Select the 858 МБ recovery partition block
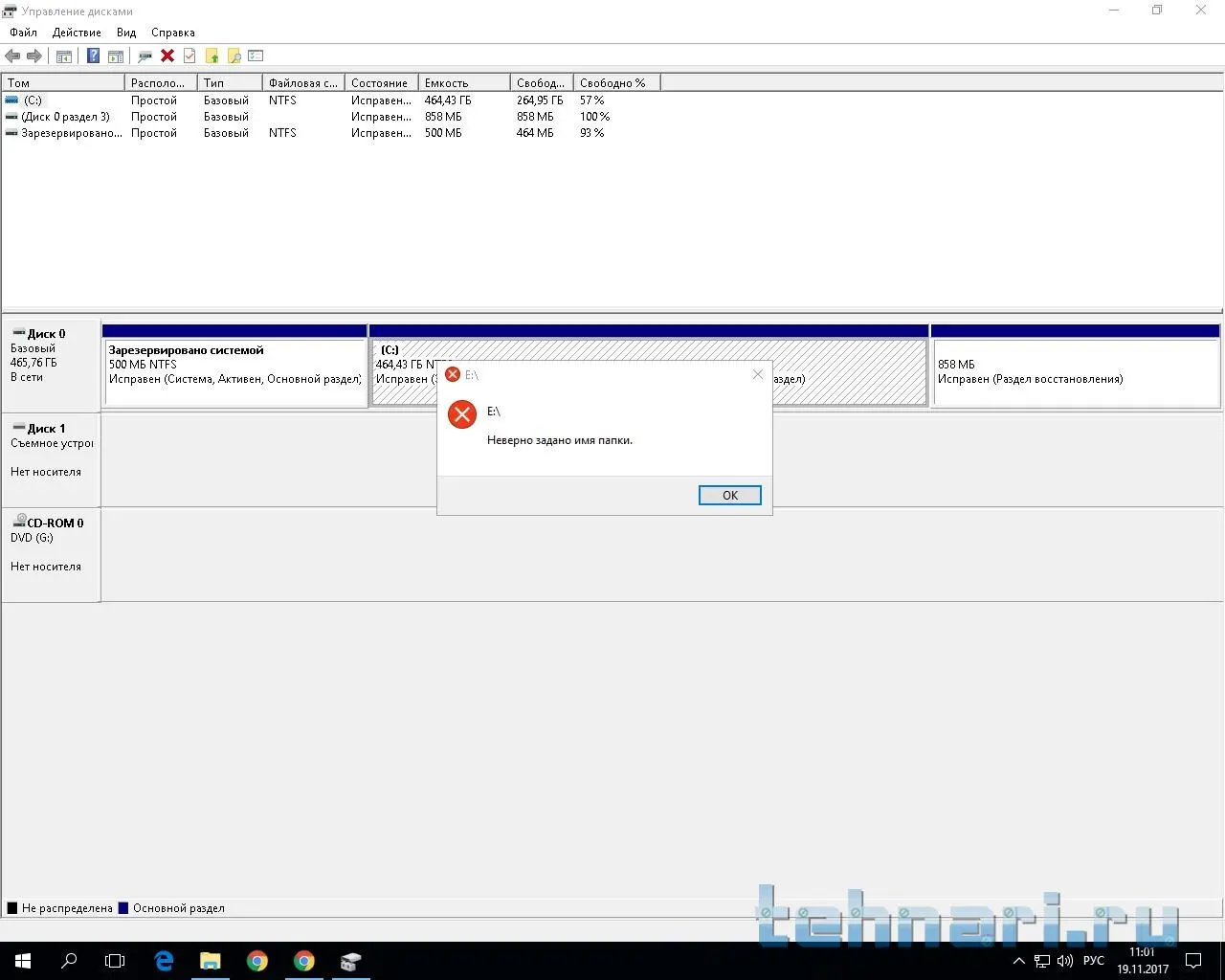The width and height of the screenshot is (1225, 980). coord(1076,366)
